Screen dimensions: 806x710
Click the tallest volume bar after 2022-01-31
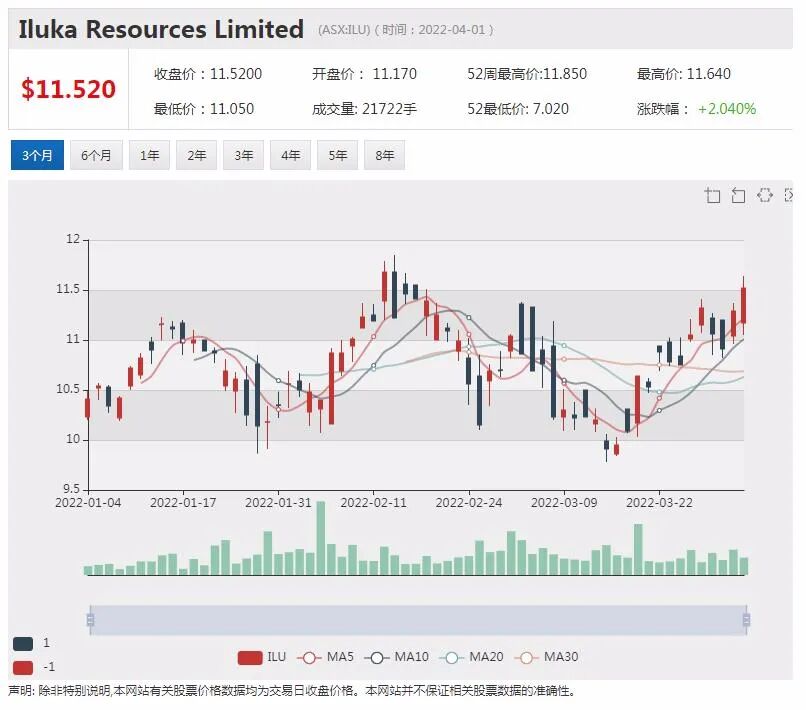[321, 538]
